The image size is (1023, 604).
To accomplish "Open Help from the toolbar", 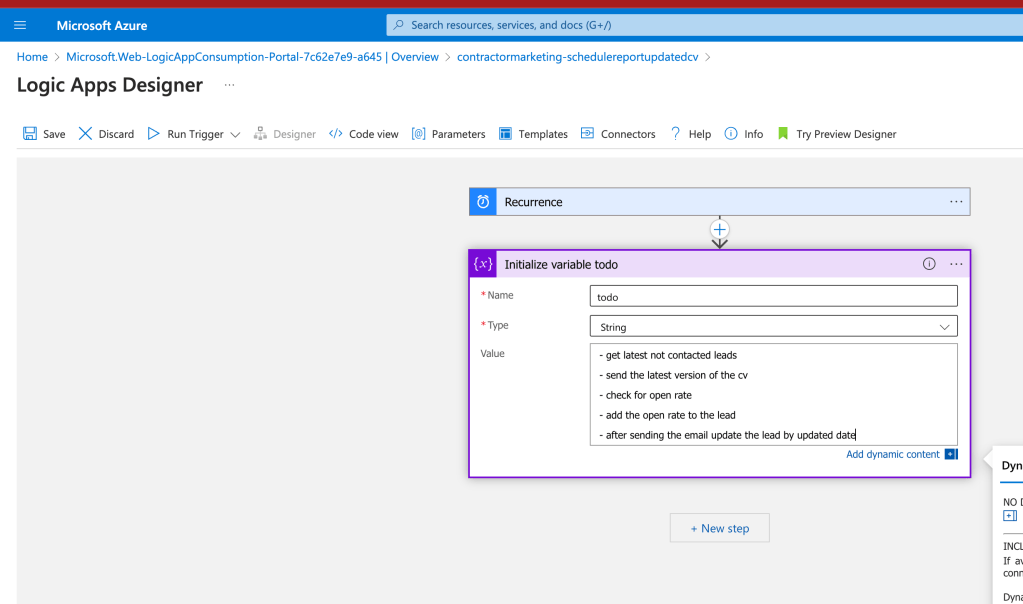I will pos(699,134).
